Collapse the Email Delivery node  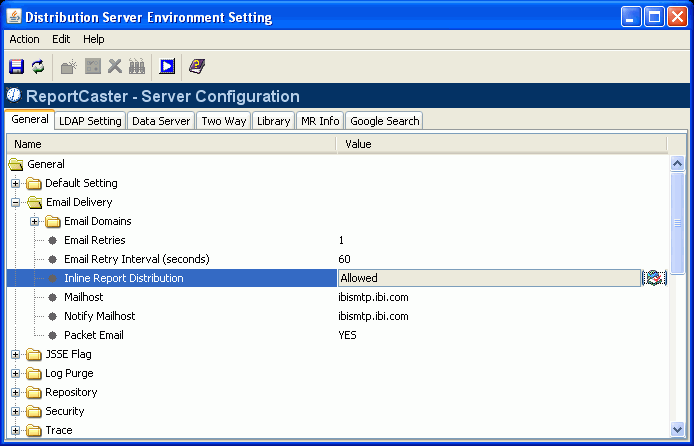(x=15, y=203)
